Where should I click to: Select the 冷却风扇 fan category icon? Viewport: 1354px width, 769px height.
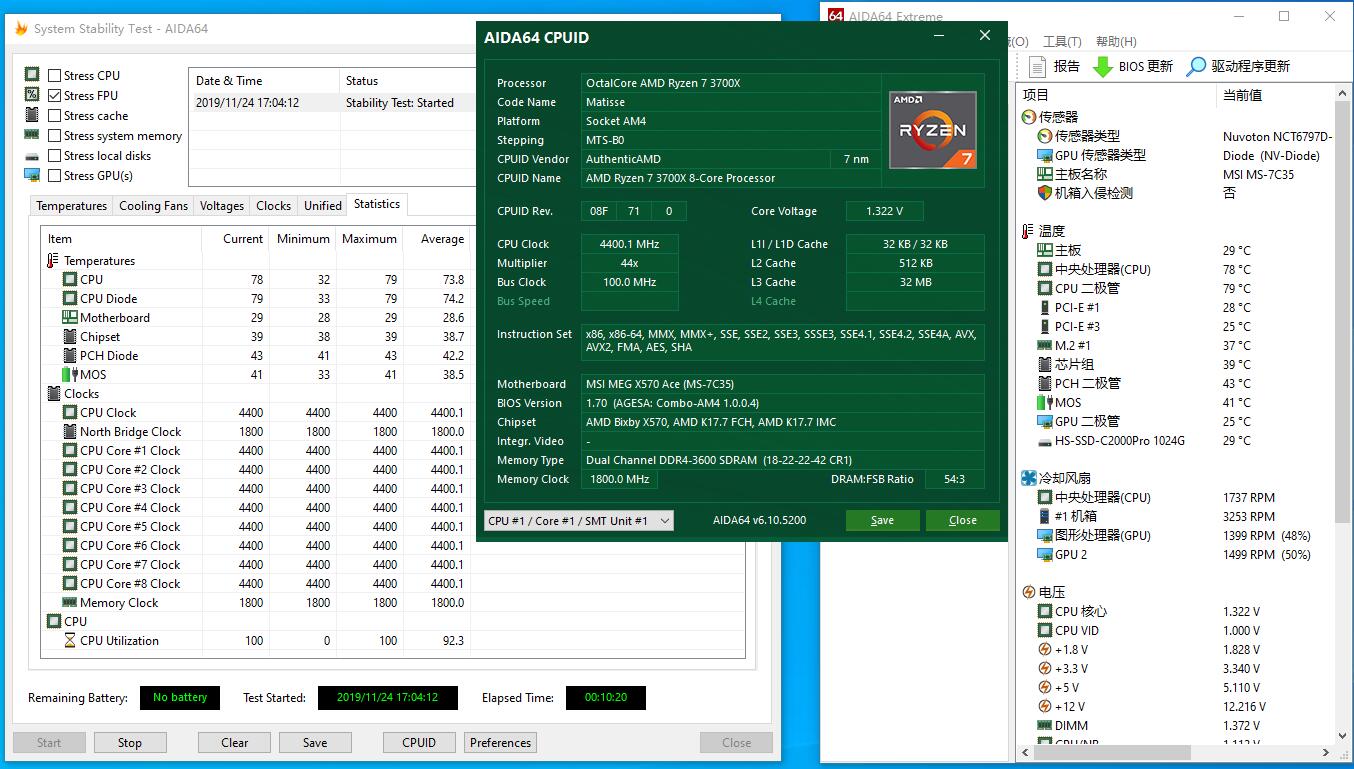click(1028, 478)
